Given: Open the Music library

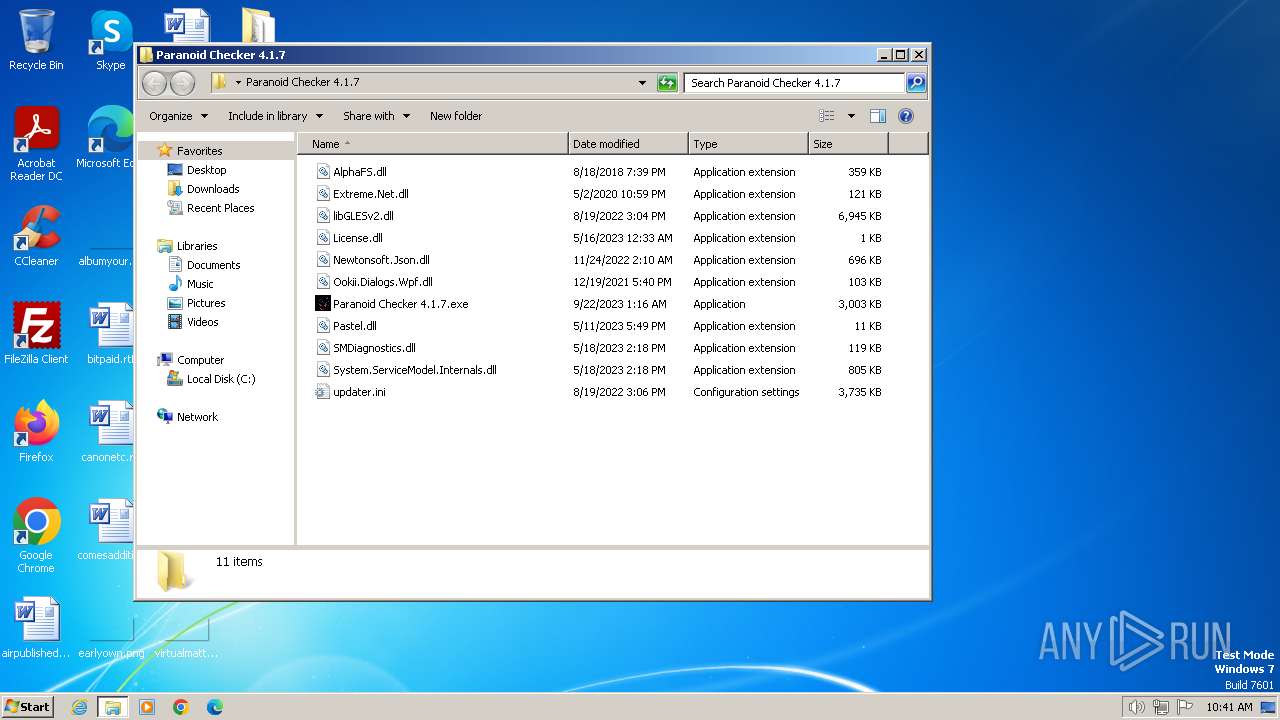Looking at the screenshot, I should coord(200,284).
